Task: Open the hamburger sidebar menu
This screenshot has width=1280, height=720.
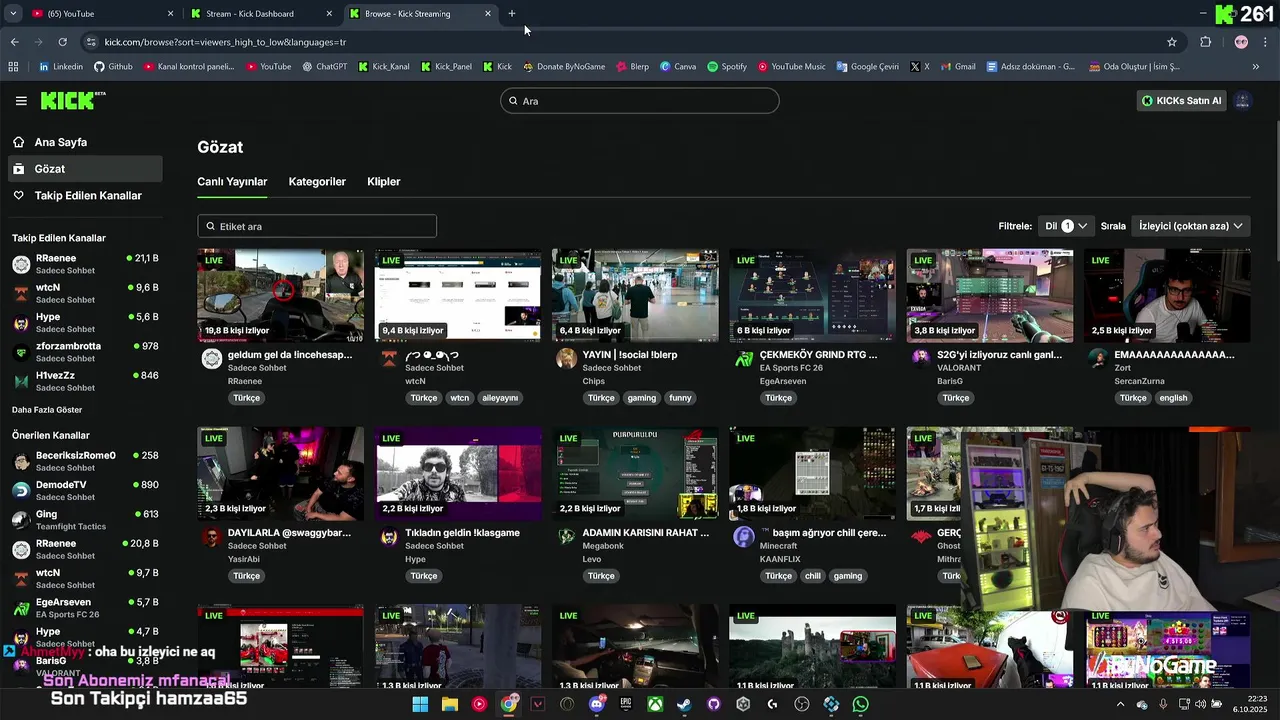Action: (21, 100)
